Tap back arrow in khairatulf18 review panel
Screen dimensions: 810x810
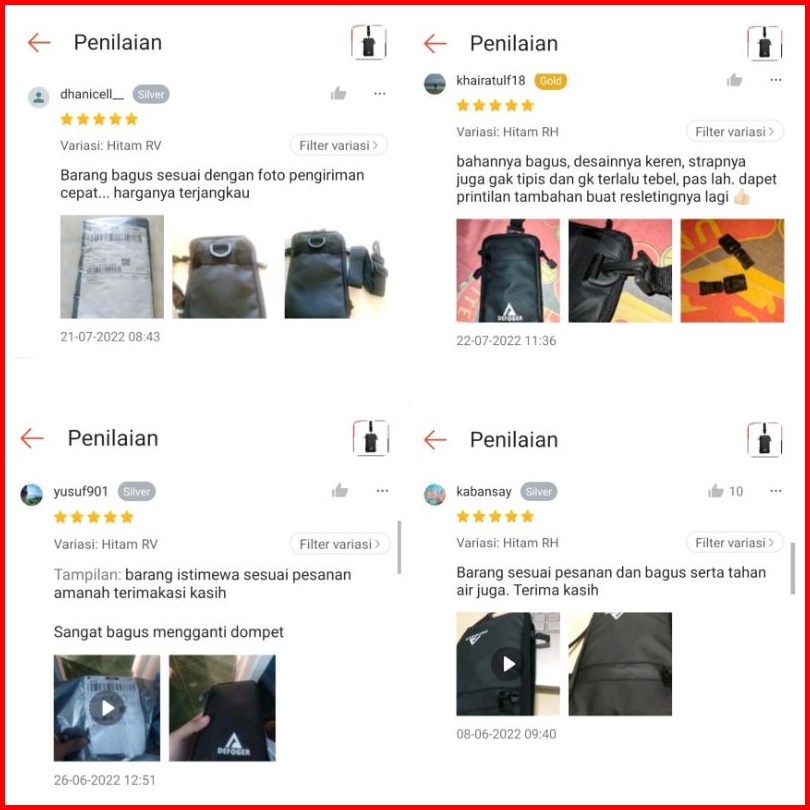click(435, 43)
